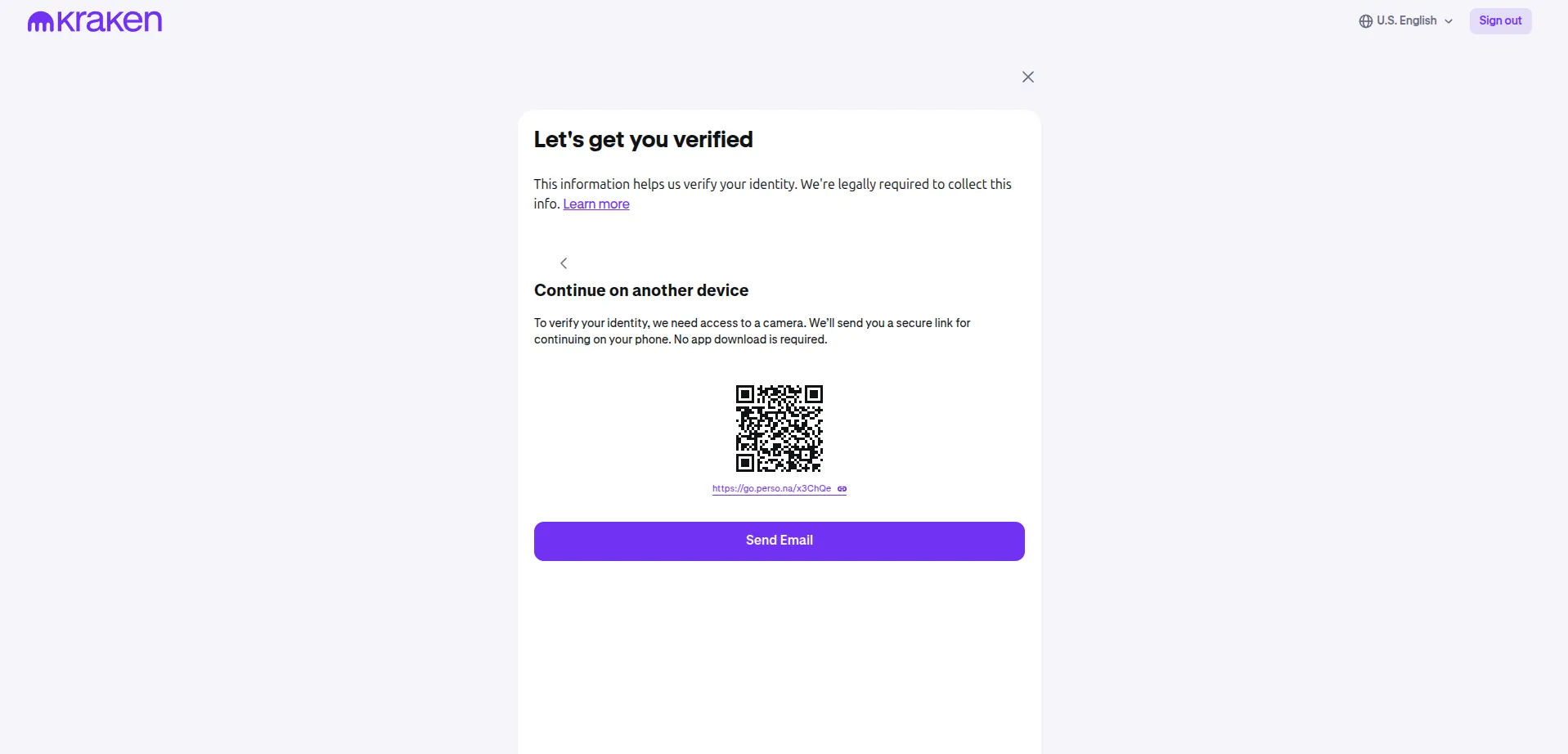This screenshot has height=754, width=1568.
Task: Open the U.S. English language dropdown
Action: pyautogui.click(x=1406, y=21)
